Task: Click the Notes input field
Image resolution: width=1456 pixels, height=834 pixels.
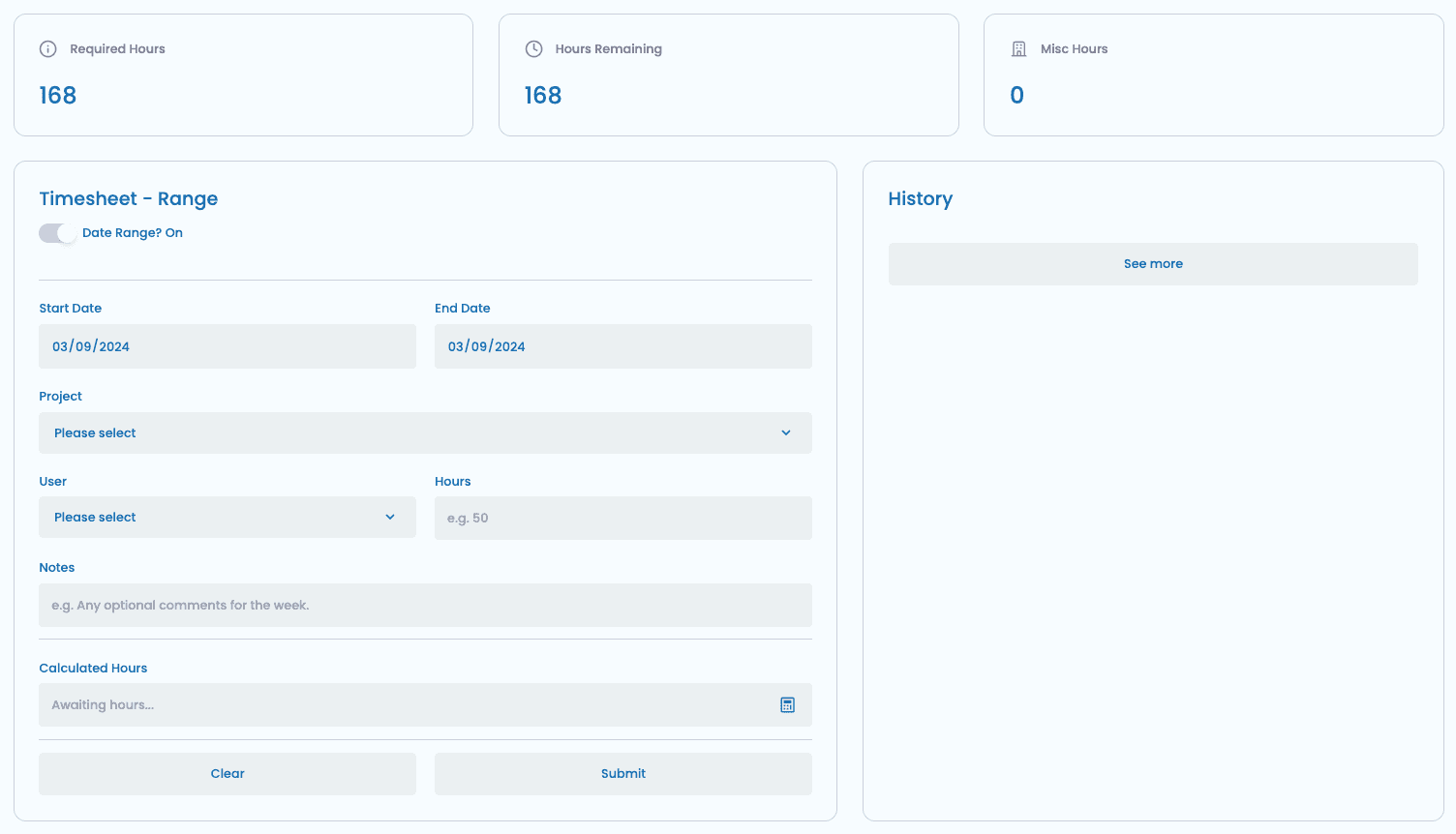Action: click(x=426, y=605)
